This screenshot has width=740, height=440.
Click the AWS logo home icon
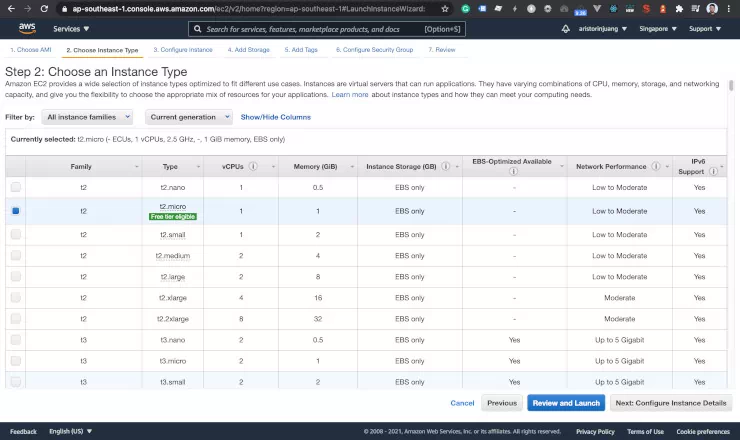point(27,28)
